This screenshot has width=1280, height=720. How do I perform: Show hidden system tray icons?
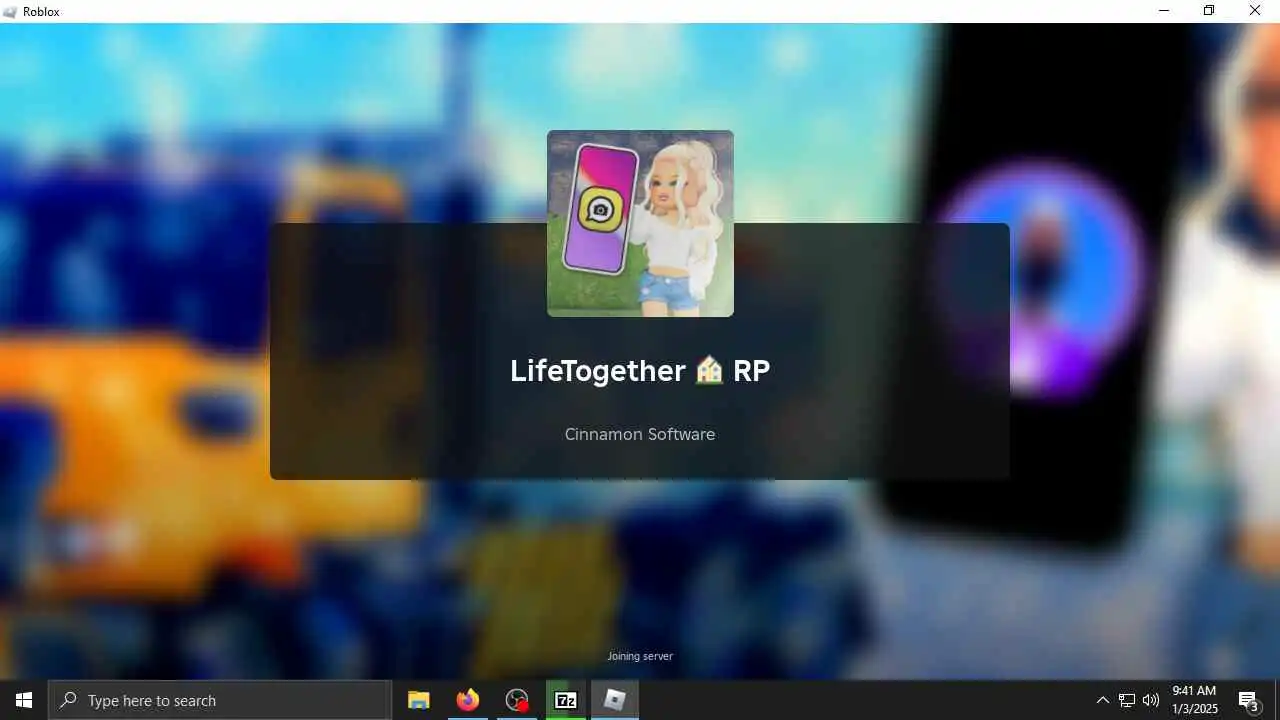click(x=1103, y=700)
